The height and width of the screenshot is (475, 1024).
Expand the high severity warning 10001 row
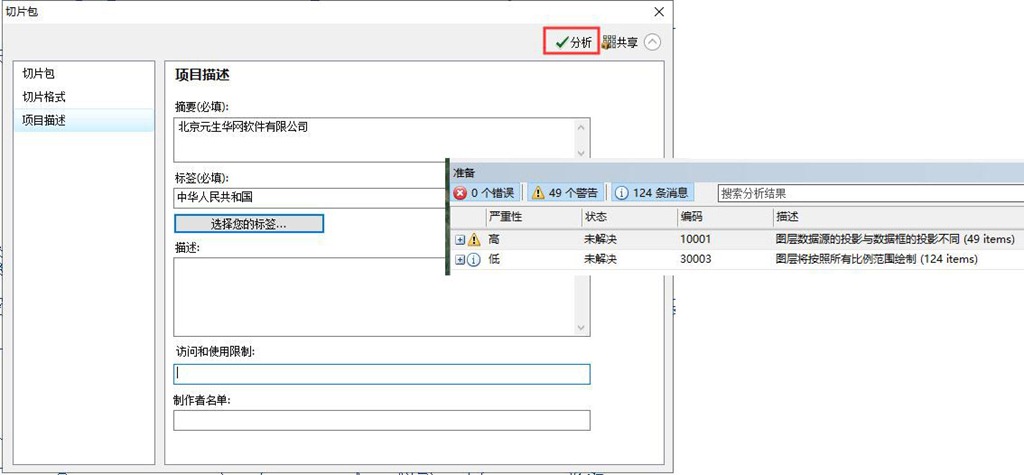coord(460,240)
